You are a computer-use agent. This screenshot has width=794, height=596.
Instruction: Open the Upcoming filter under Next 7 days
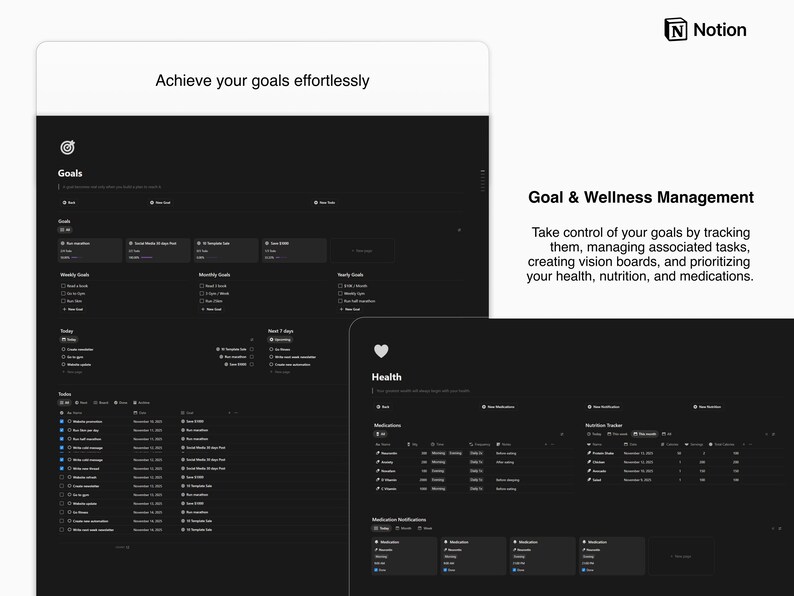280,339
